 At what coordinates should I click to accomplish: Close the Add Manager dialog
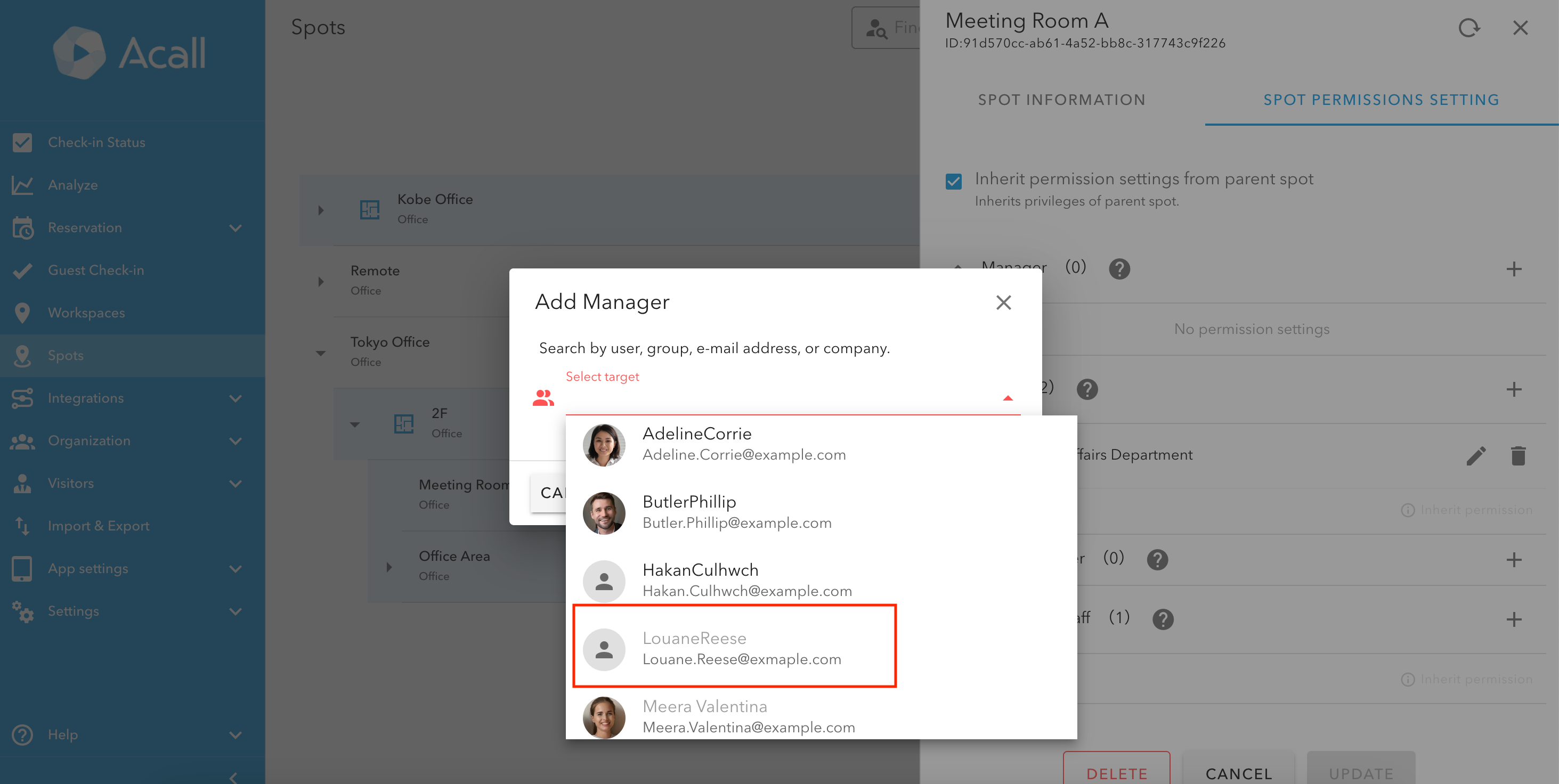click(x=1003, y=303)
